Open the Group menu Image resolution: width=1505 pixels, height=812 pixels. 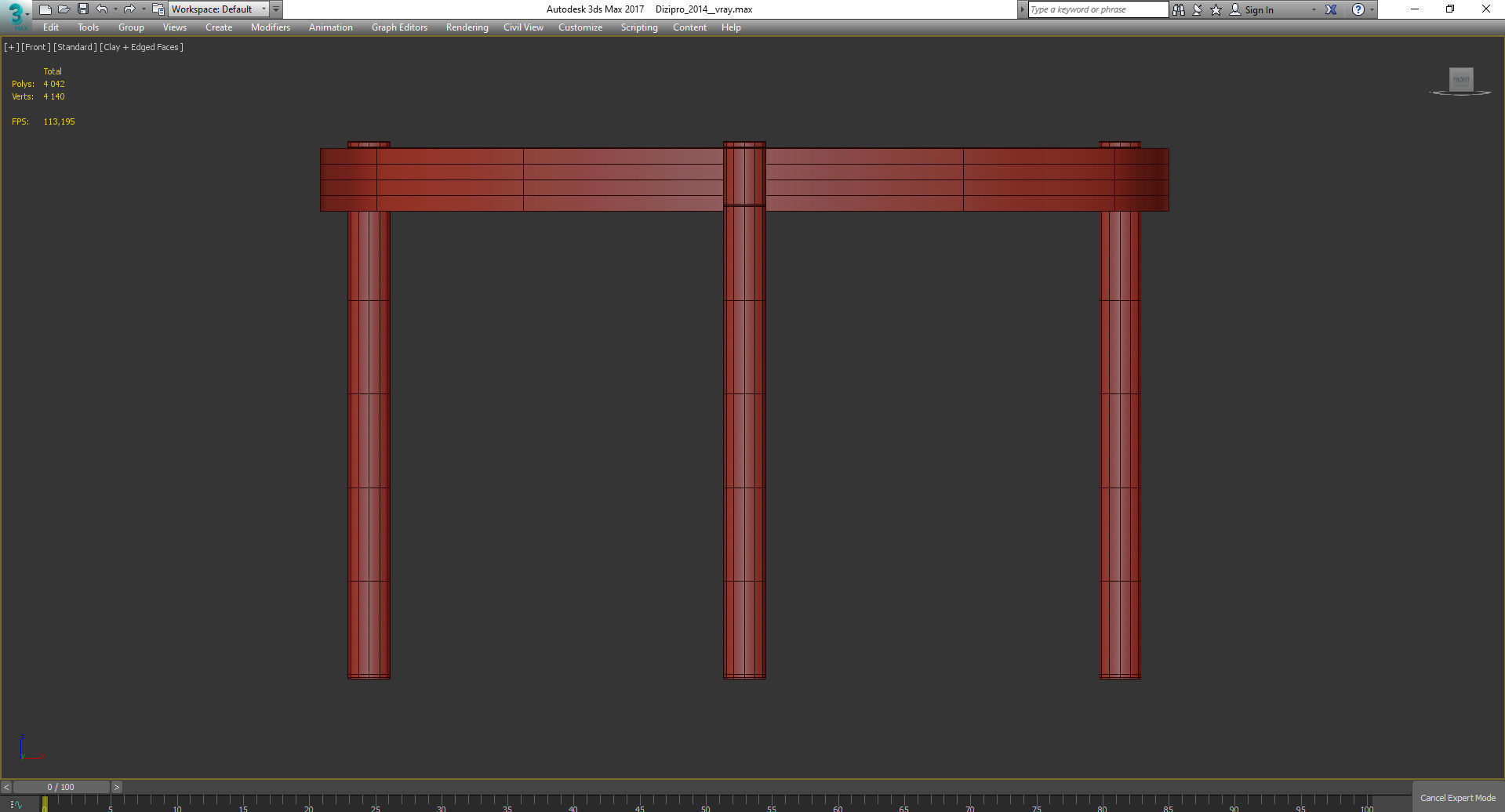(131, 27)
